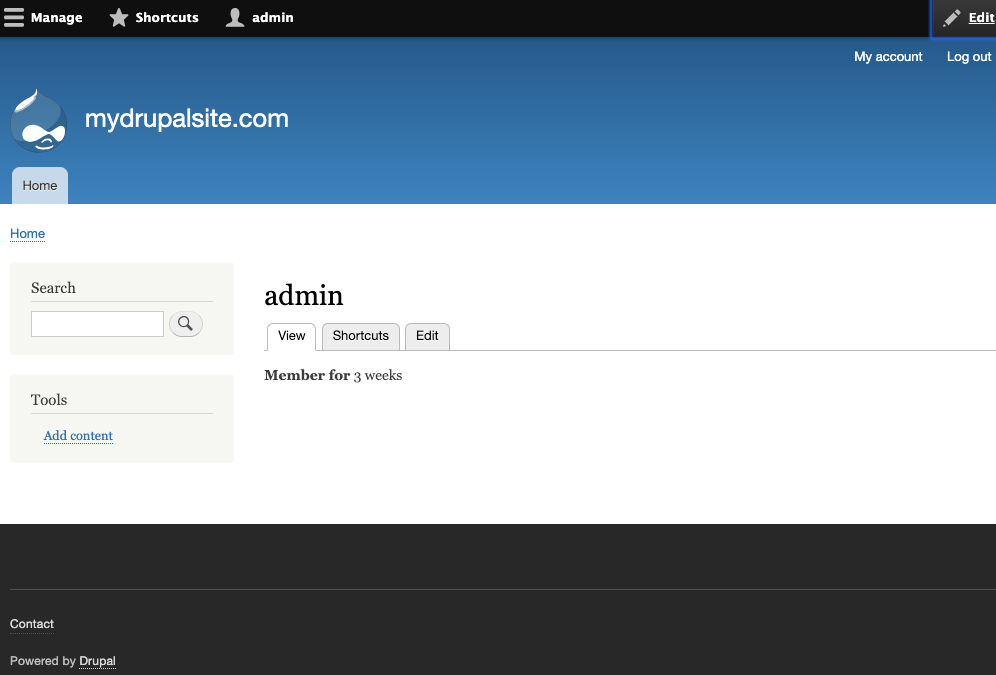Screen dimensions: 996x675
Task: Click the Drupal droplet logo
Action: (x=38, y=121)
